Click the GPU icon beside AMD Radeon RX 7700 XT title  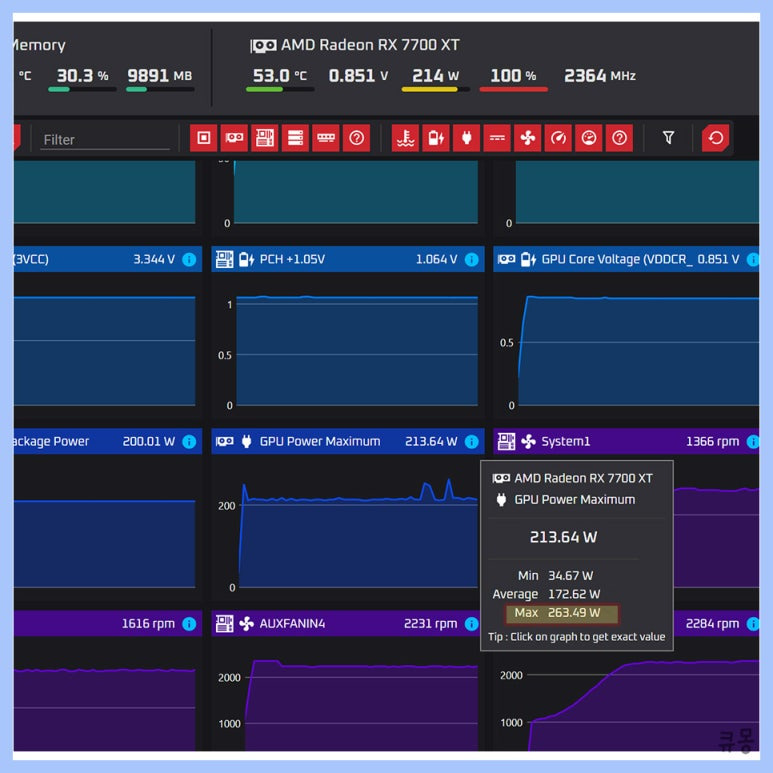point(263,46)
